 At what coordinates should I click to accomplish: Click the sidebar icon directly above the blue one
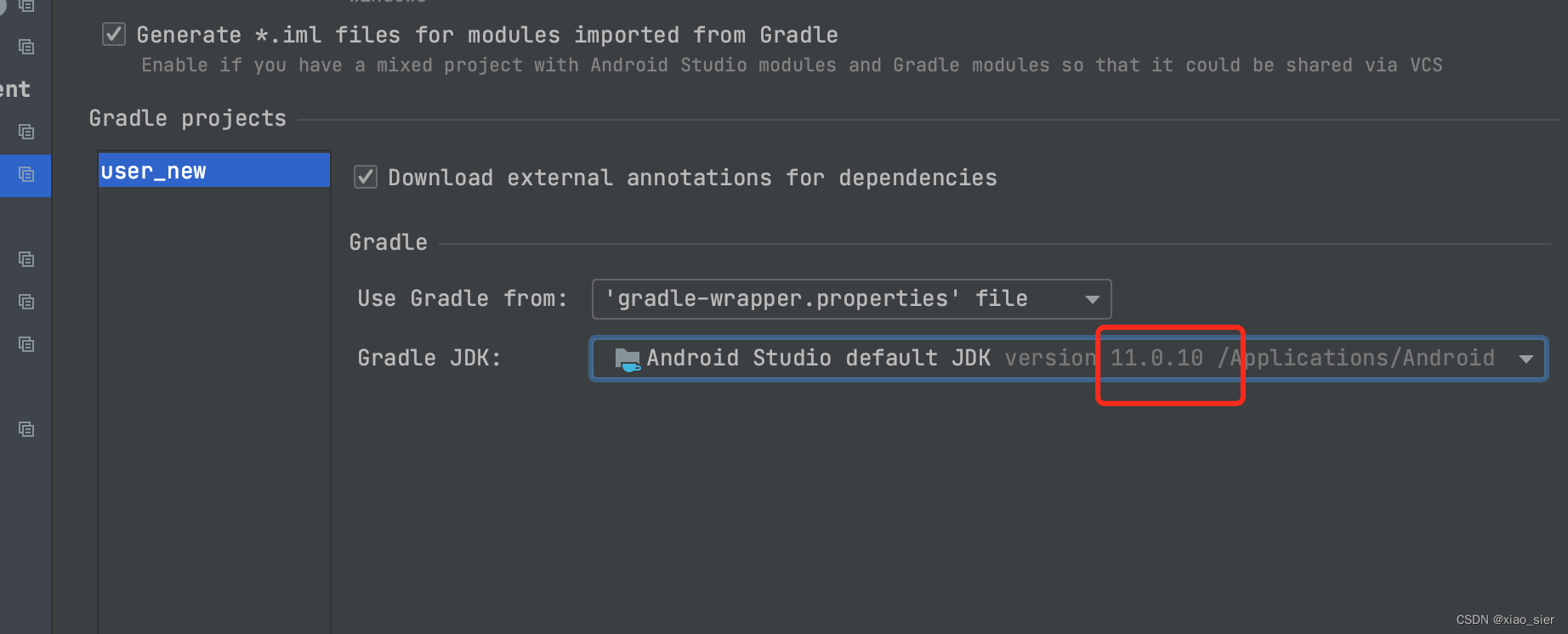(x=26, y=132)
